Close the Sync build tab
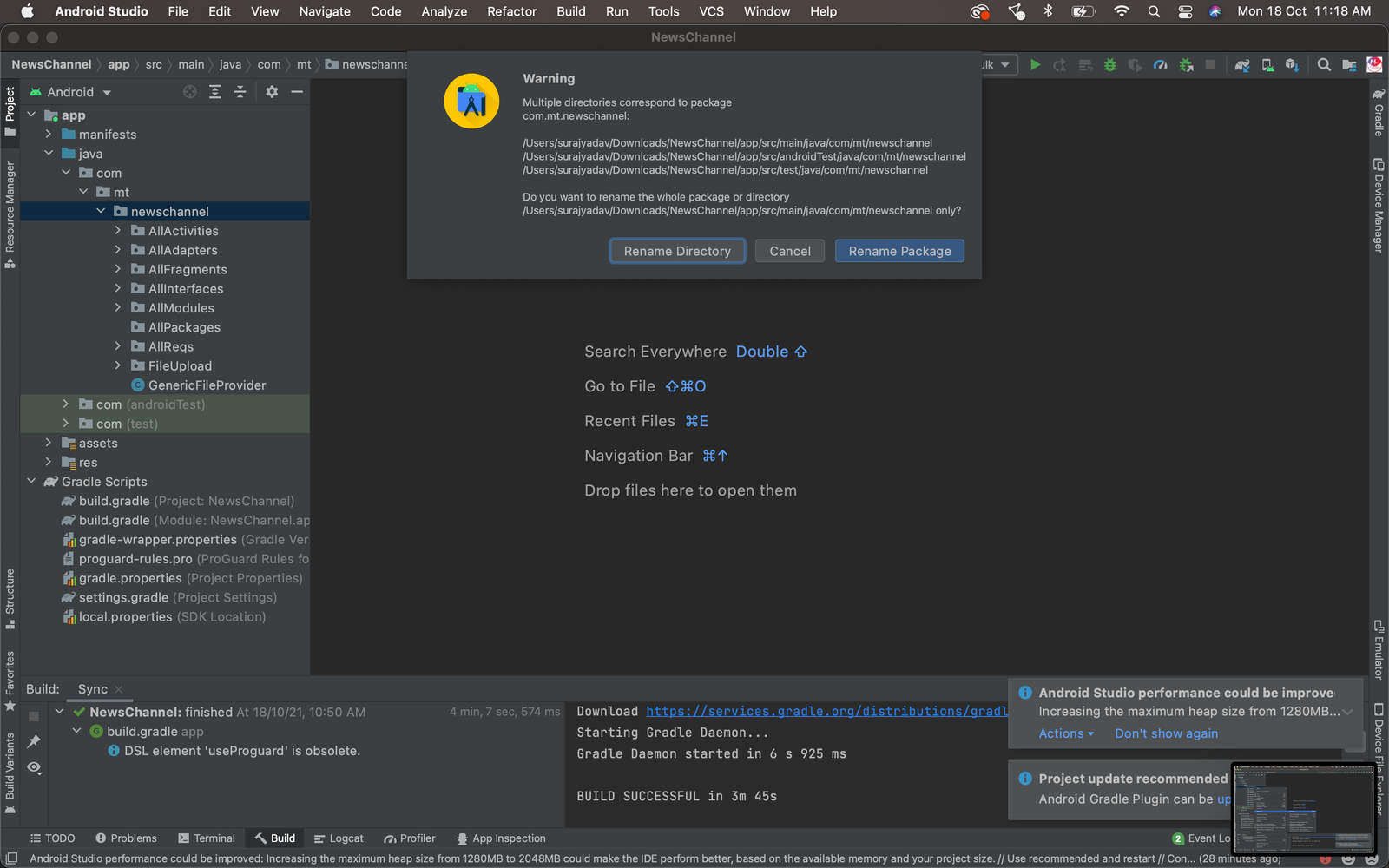1389x868 pixels. 119,689
